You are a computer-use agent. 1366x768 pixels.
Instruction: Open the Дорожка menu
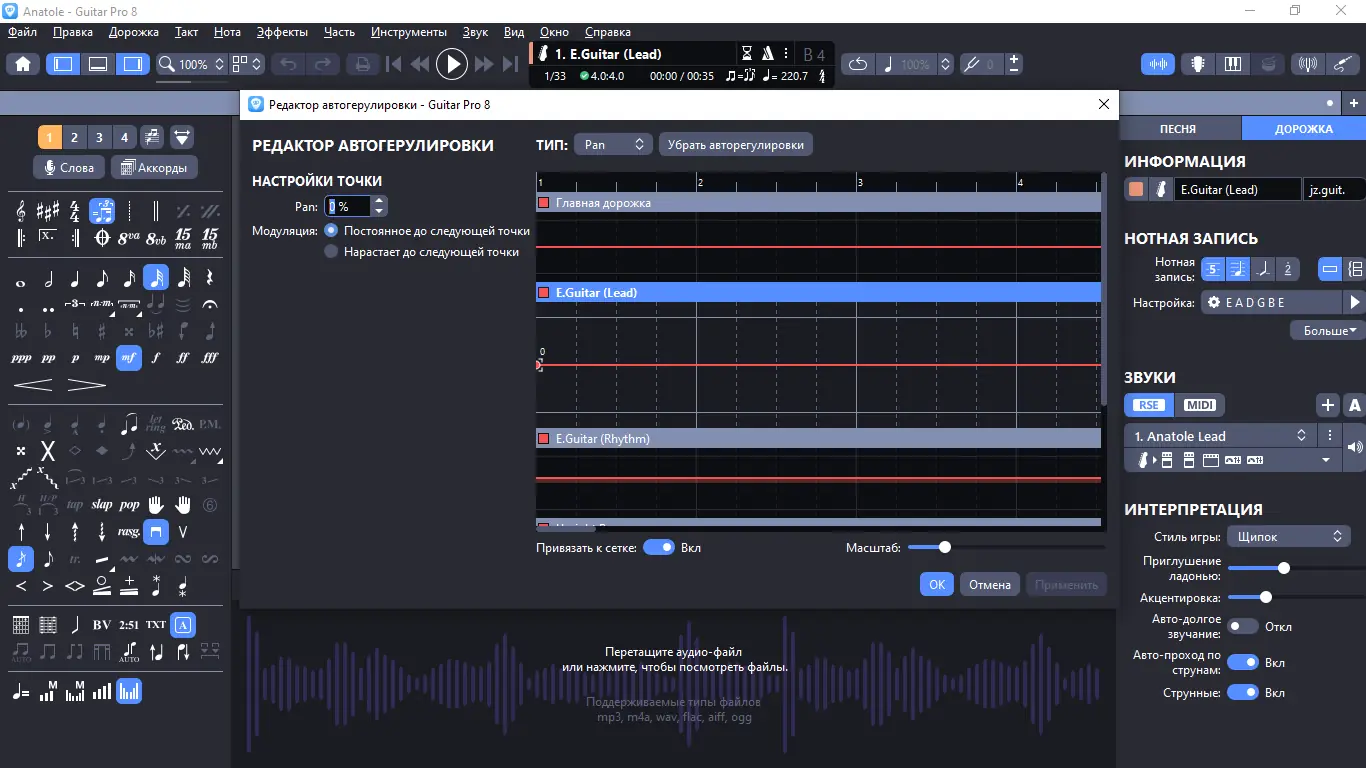click(134, 32)
